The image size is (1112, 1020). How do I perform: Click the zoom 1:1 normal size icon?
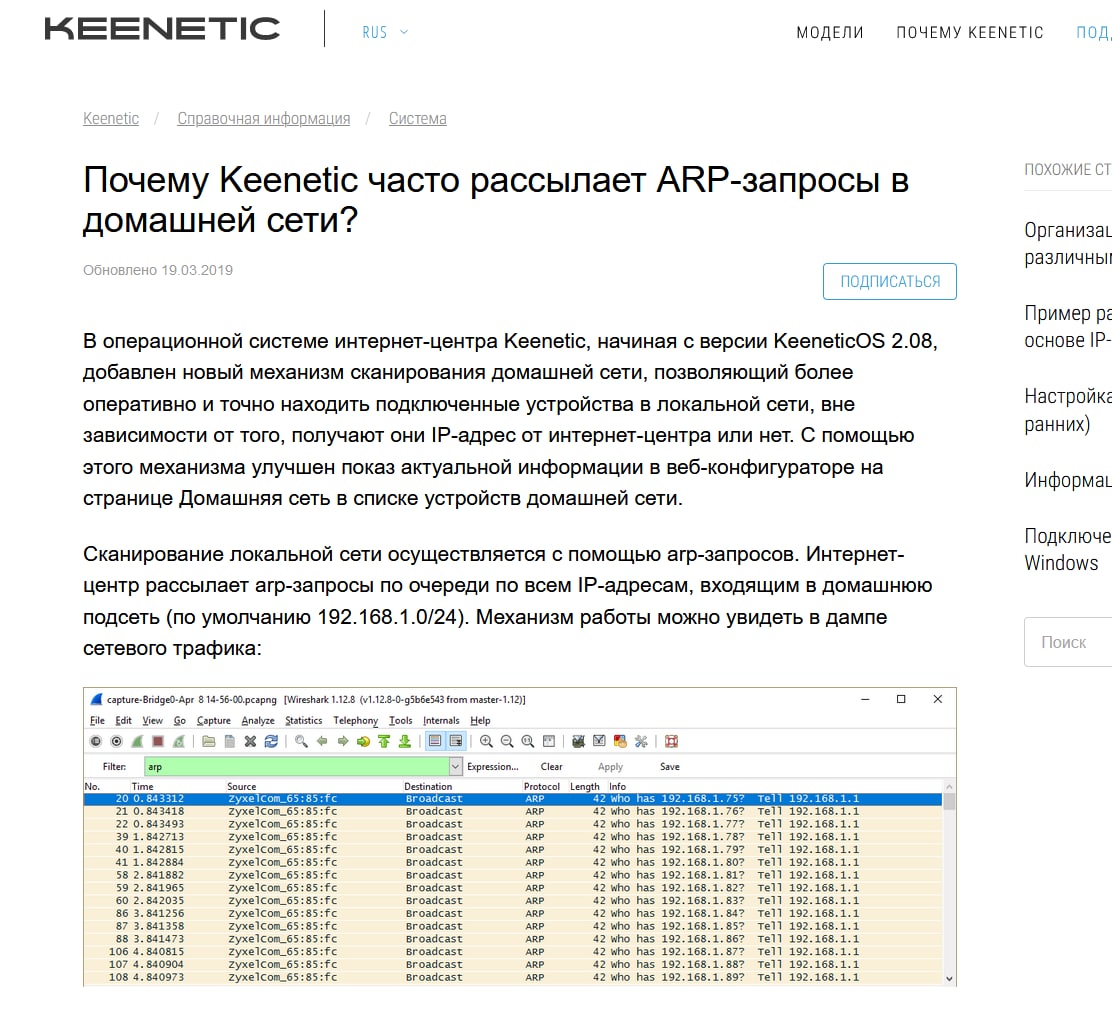527,741
